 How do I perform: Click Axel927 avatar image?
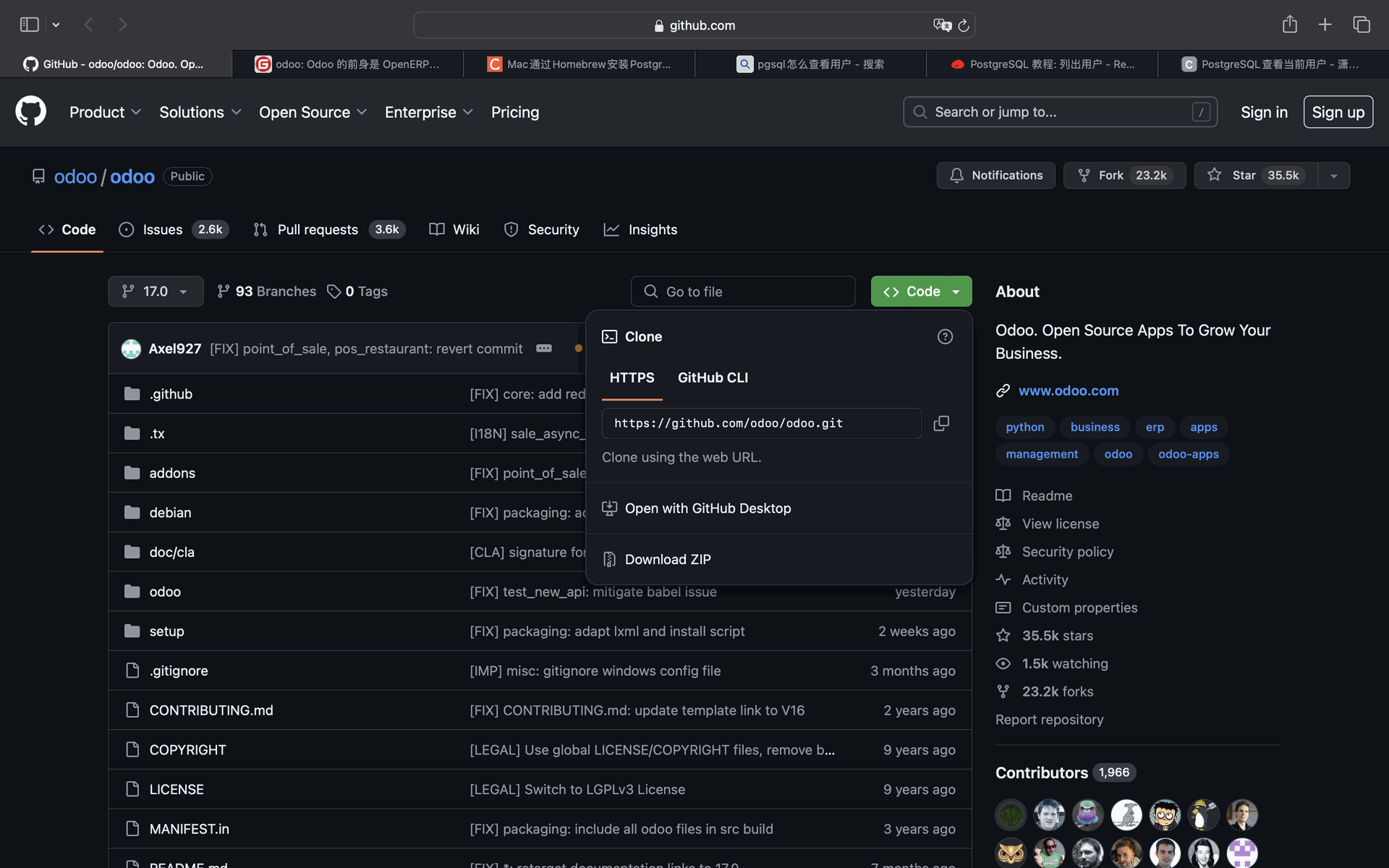pos(131,349)
